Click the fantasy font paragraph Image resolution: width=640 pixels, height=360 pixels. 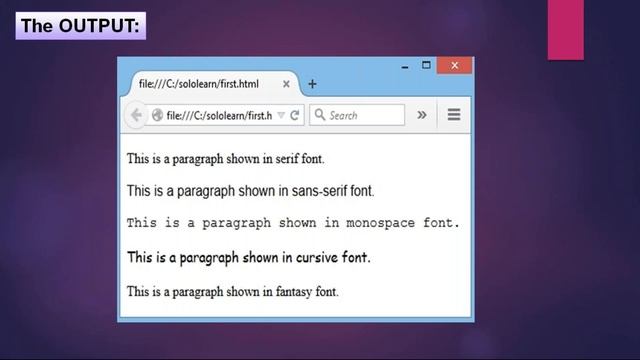[233, 292]
